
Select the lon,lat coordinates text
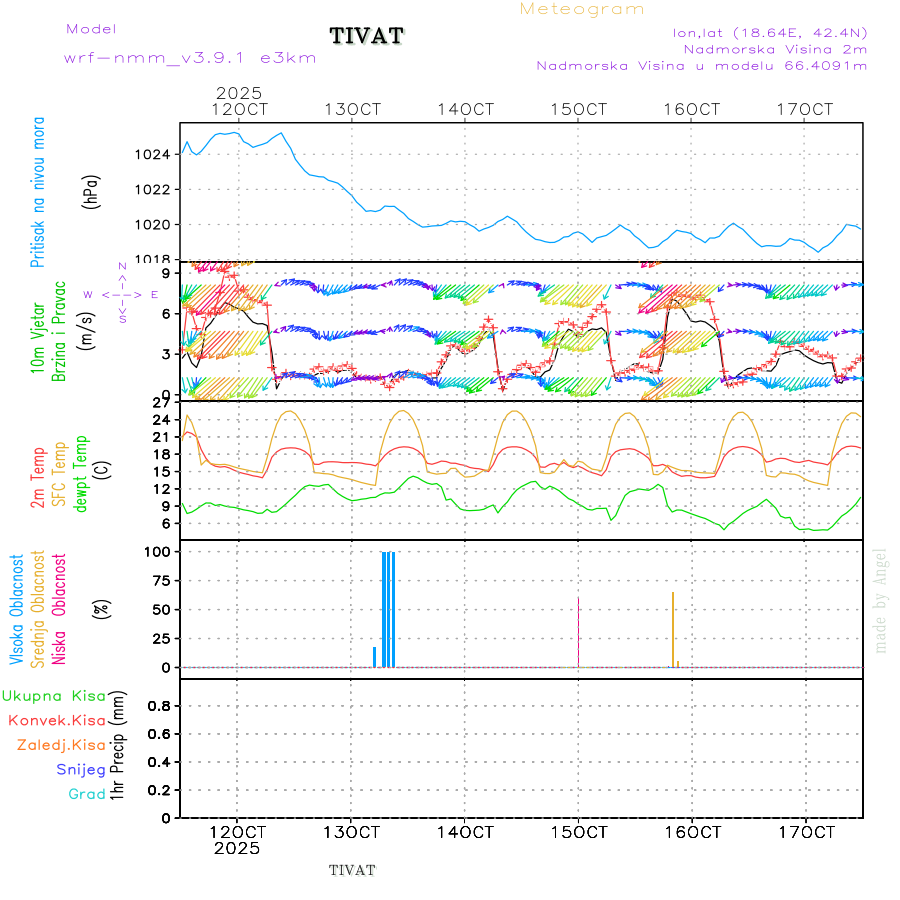point(770,32)
